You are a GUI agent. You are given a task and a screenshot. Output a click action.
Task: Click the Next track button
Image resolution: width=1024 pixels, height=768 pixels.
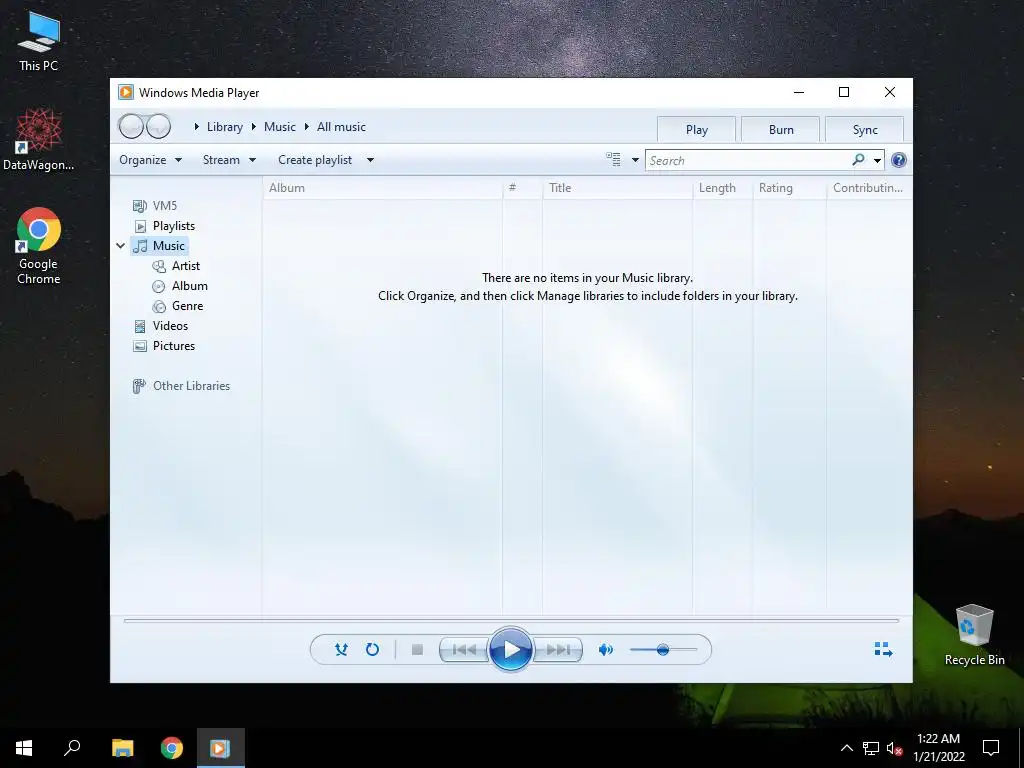click(558, 649)
